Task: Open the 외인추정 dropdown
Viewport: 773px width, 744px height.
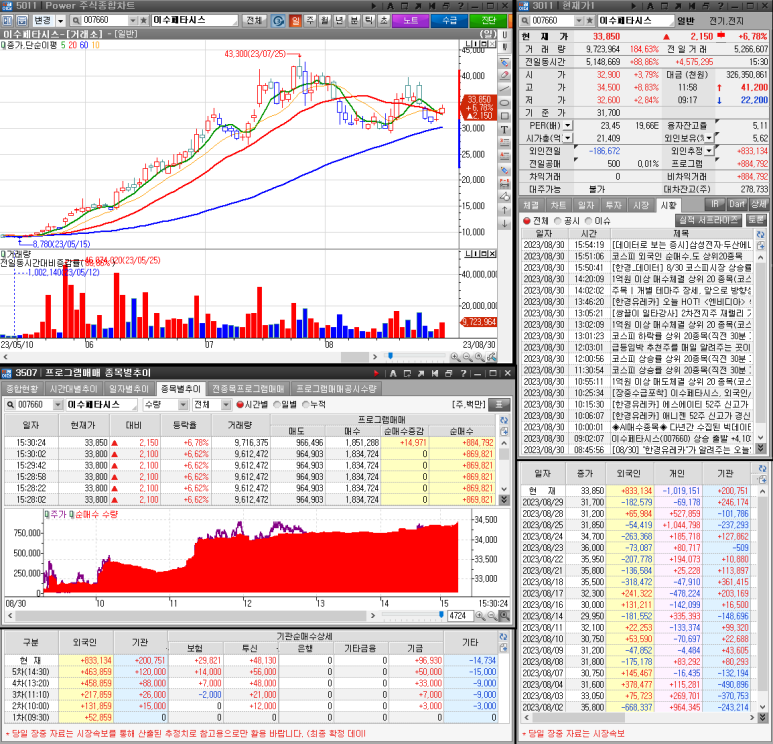Action: [x=709, y=151]
